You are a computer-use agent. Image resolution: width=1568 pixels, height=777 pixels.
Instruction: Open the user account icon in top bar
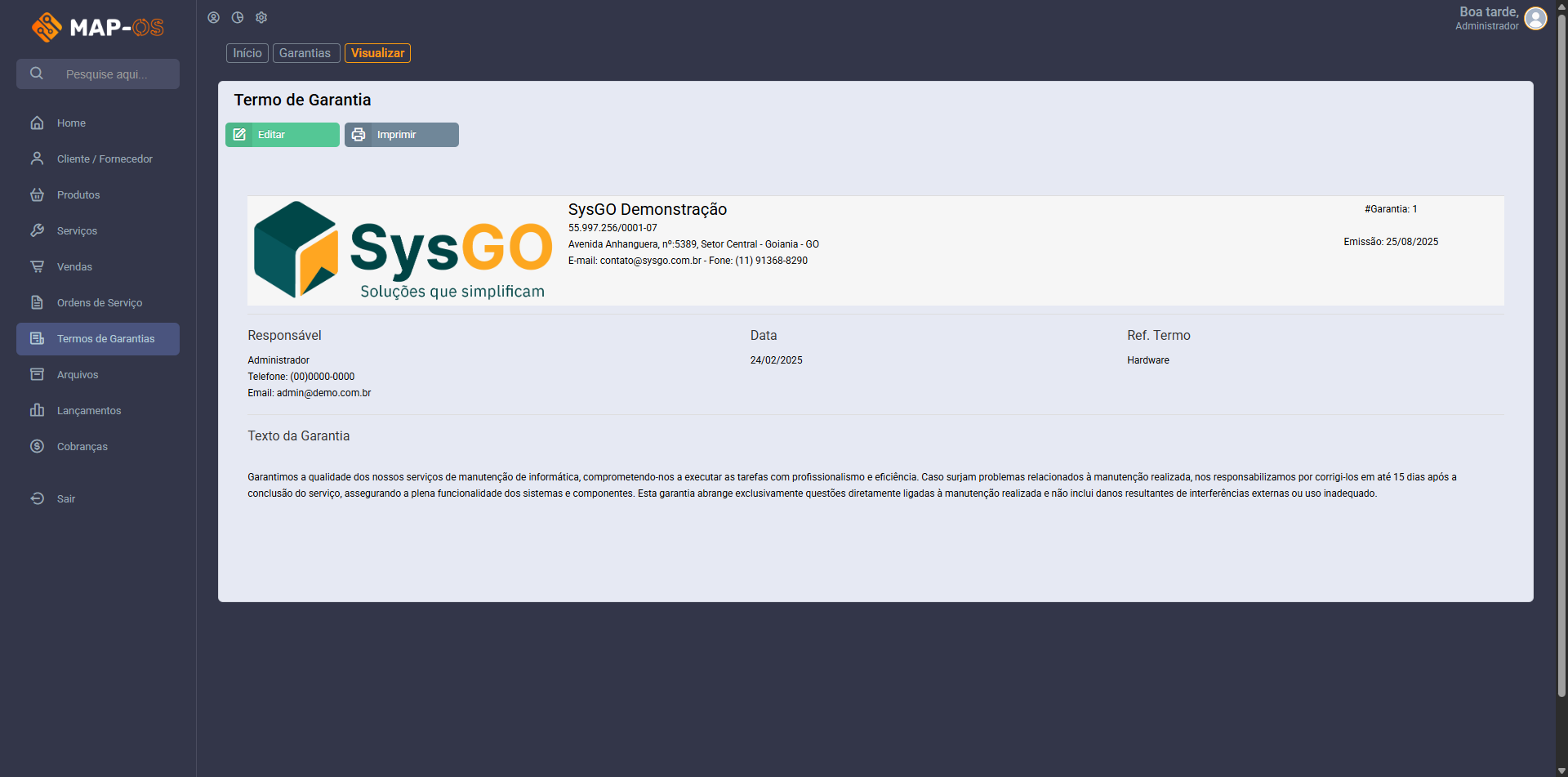point(213,17)
